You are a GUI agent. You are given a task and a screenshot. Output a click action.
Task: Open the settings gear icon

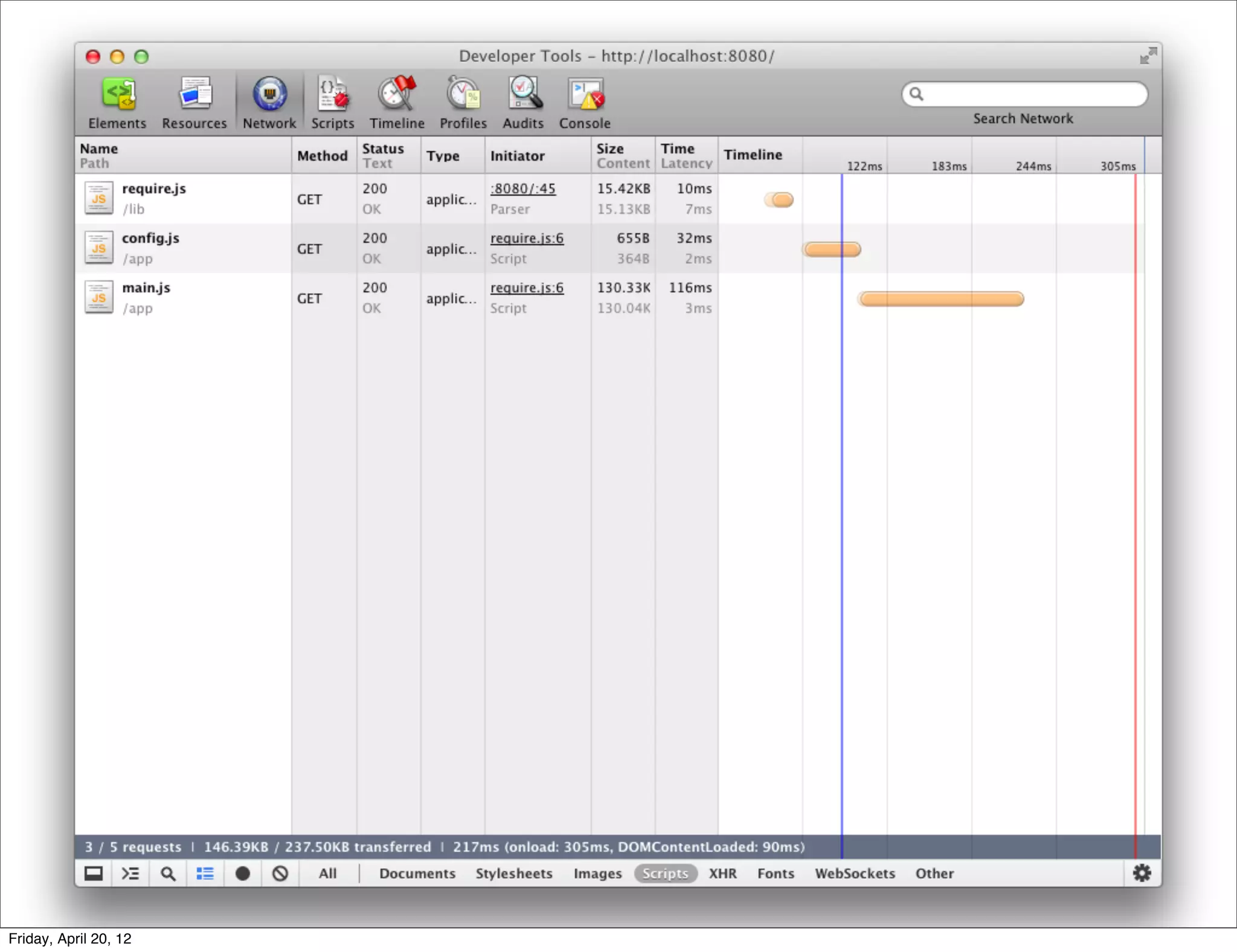(1142, 873)
